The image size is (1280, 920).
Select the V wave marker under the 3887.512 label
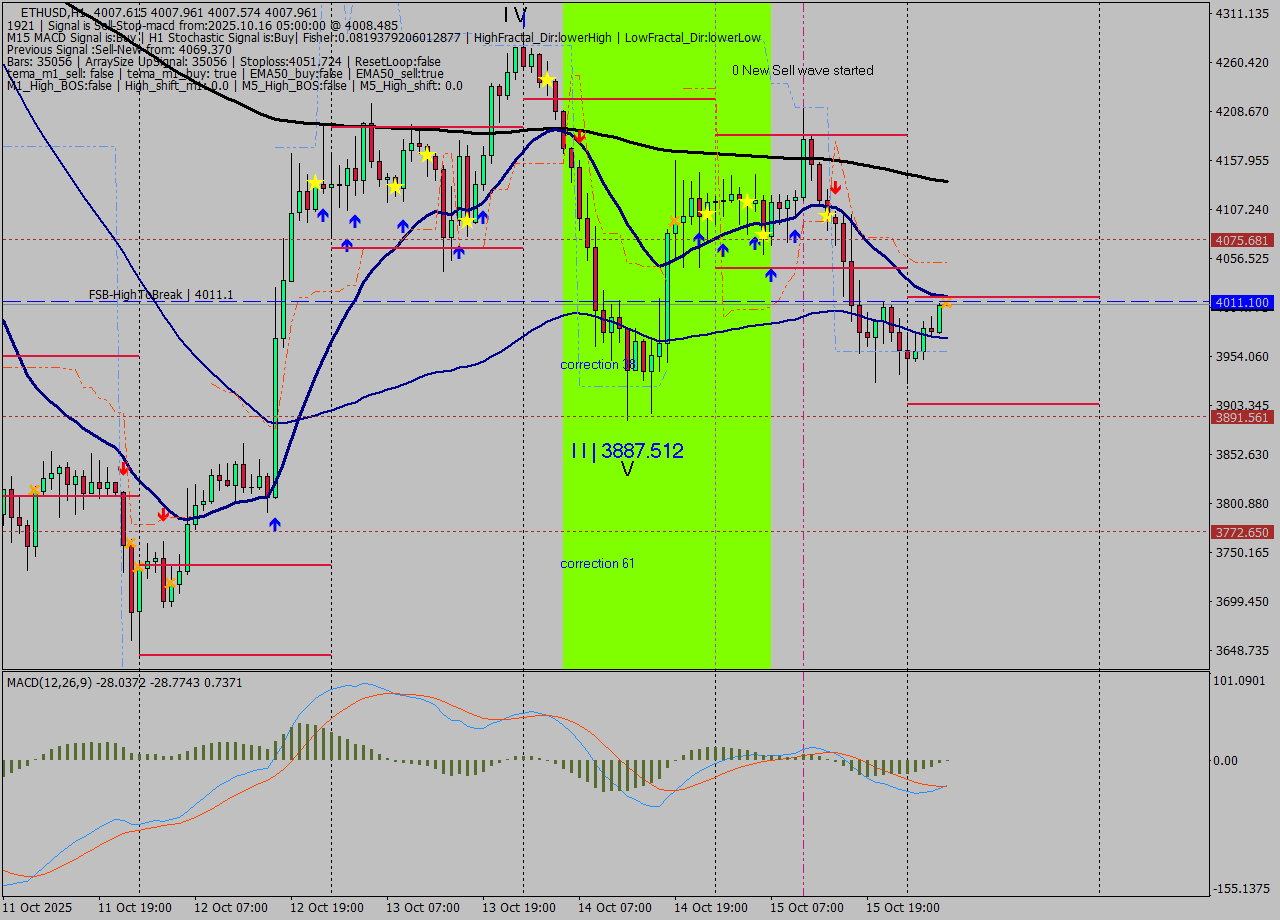coord(627,469)
